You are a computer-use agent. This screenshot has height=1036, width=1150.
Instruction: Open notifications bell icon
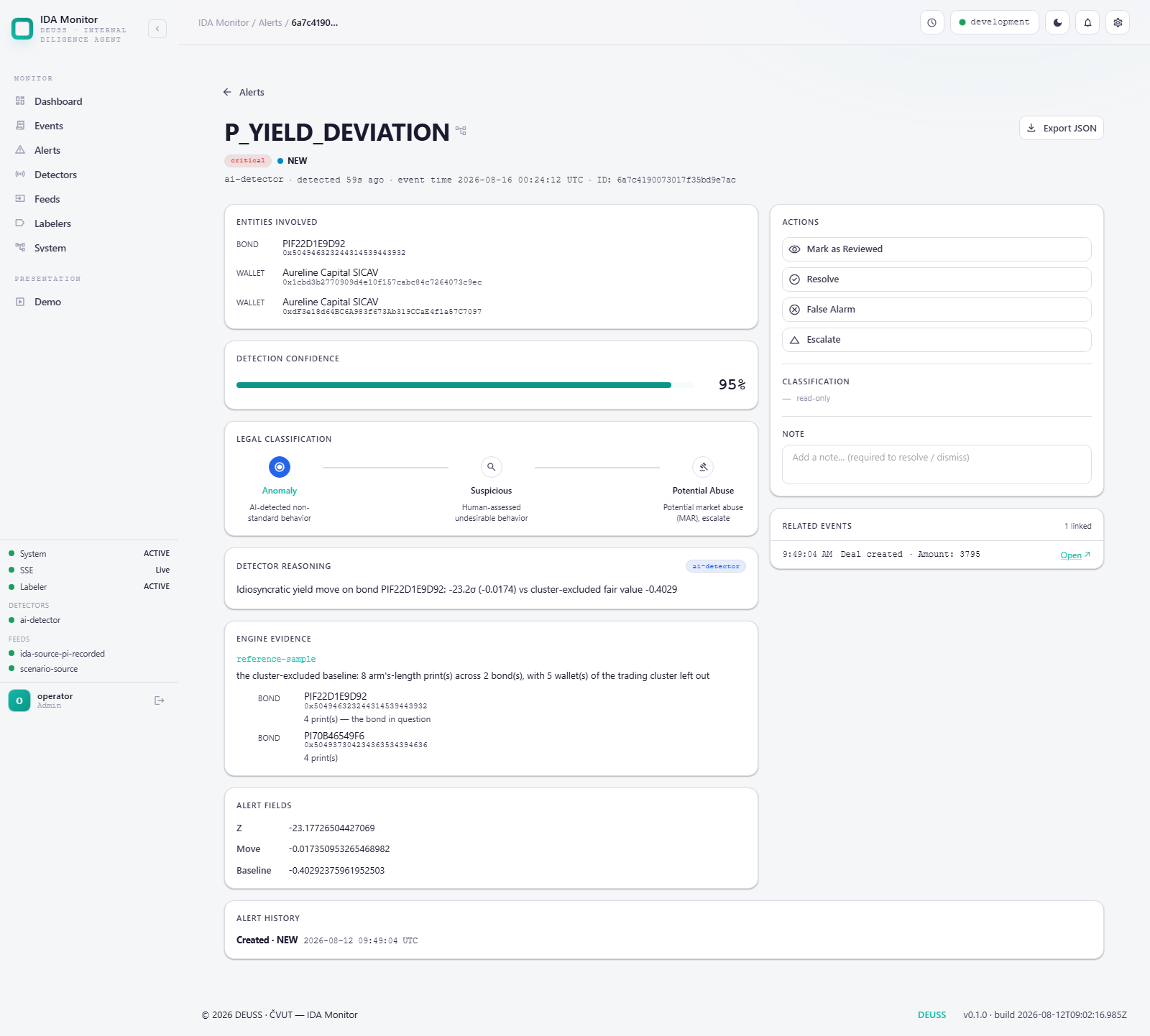(1087, 22)
